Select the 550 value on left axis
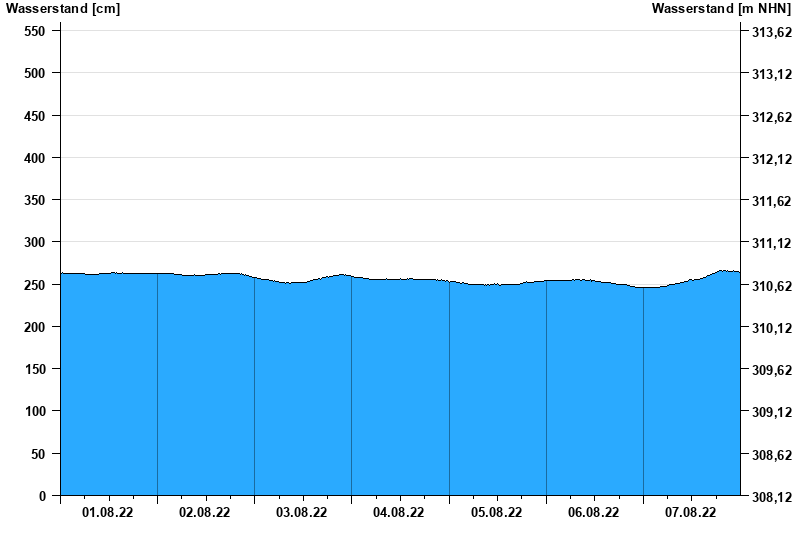Image resolution: width=800 pixels, height=550 pixels. (x=35, y=31)
